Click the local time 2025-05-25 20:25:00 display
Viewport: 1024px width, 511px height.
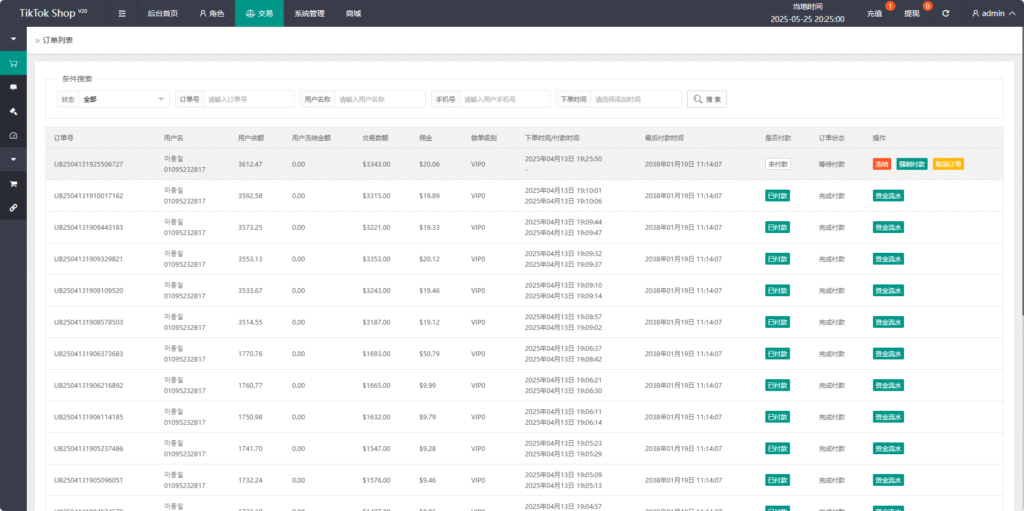click(807, 19)
